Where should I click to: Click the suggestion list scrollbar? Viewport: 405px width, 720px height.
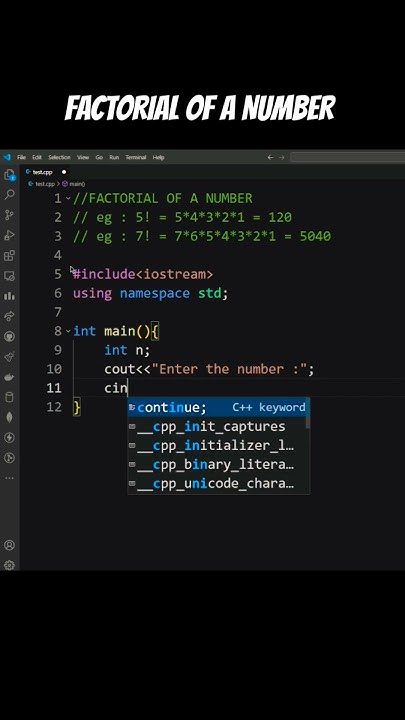[308, 413]
